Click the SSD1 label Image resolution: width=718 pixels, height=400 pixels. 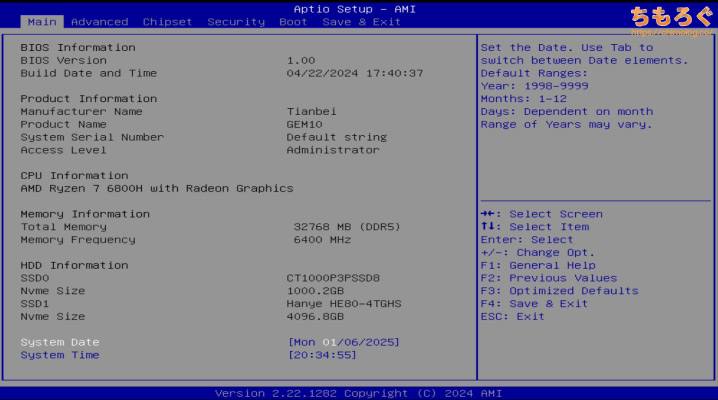click(x=35, y=303)
